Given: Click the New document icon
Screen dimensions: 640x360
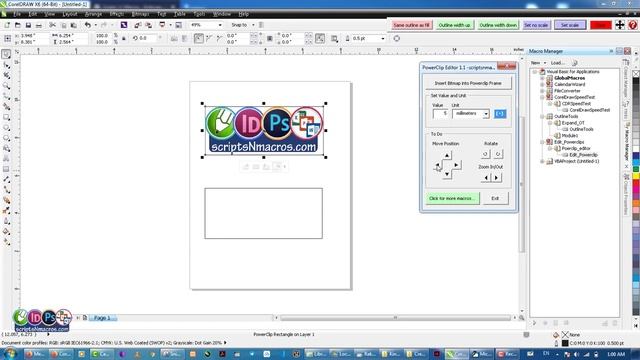Looking at the screenshot, I should click(7, 25).
